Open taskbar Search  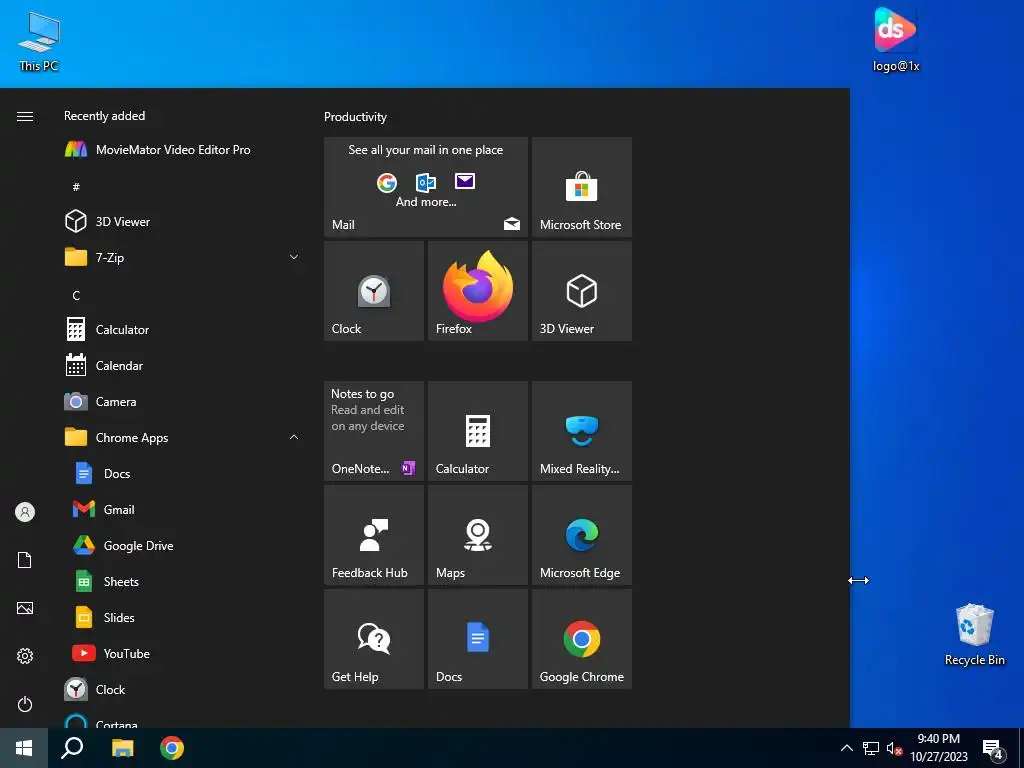click(x=72, y=748)
